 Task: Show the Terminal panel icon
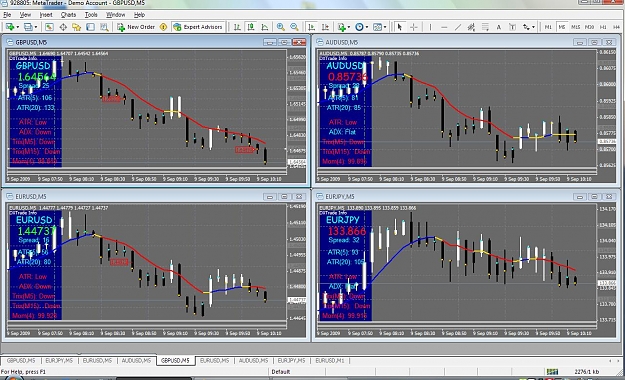(x=90, y=27)
